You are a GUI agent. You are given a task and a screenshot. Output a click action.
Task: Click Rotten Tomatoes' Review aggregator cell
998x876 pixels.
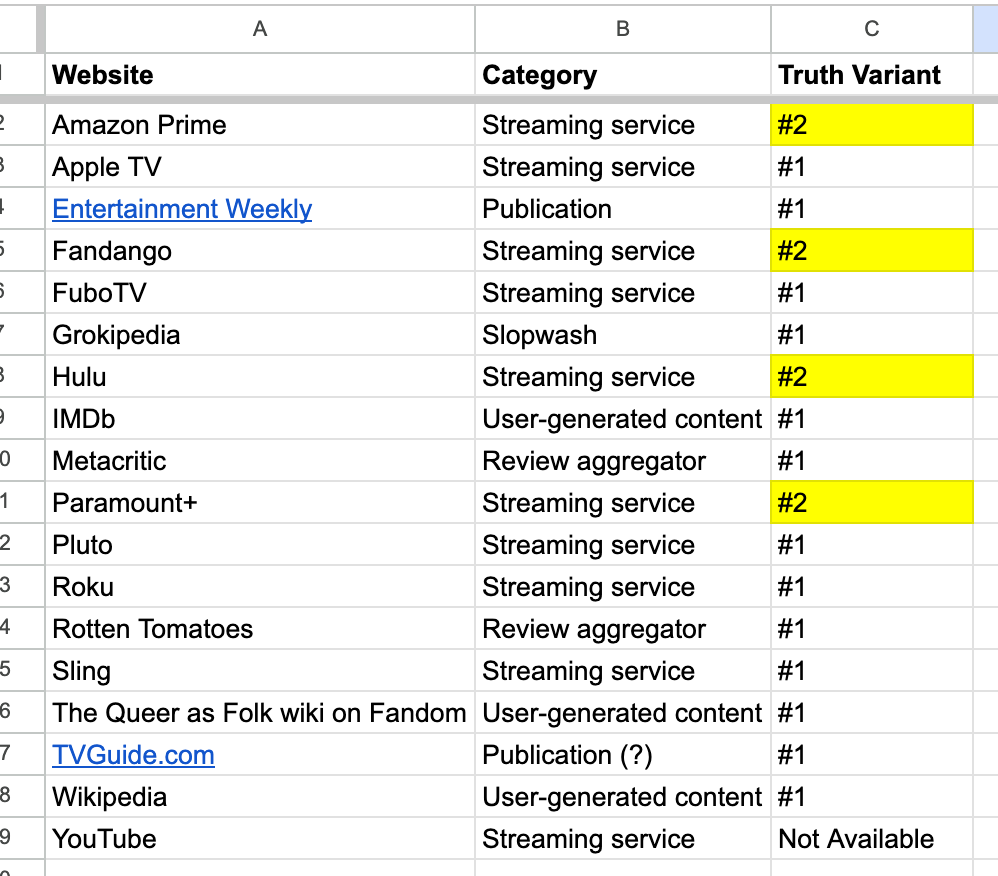click(x=622, y=629)
